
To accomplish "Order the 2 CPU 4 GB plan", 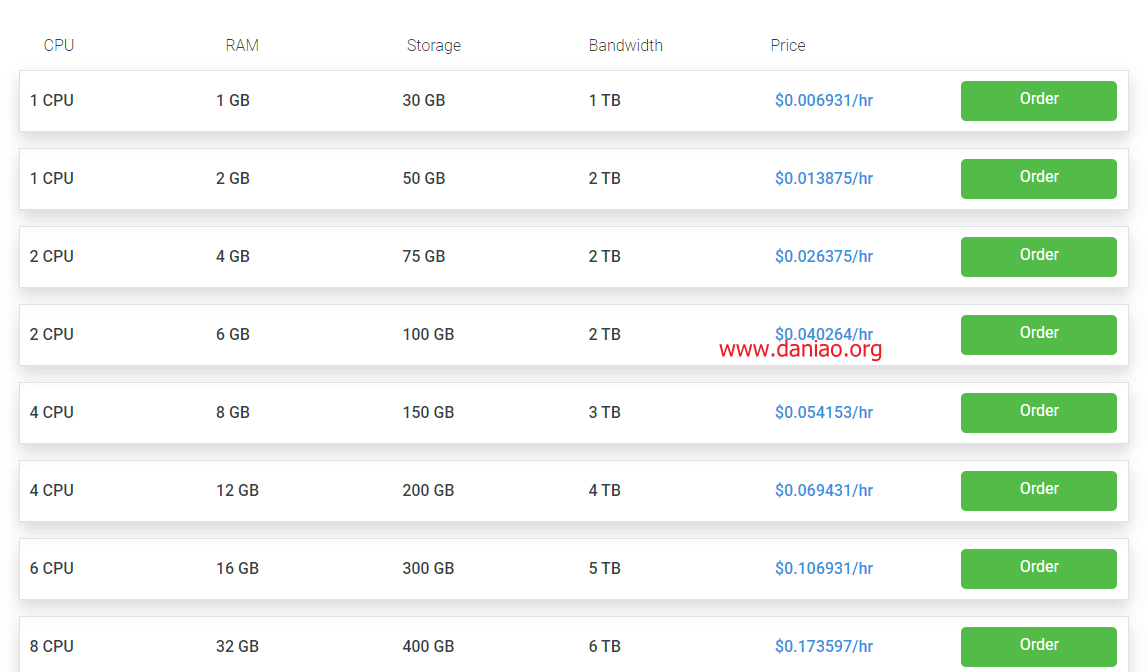I will click(x=1038, y=256).
